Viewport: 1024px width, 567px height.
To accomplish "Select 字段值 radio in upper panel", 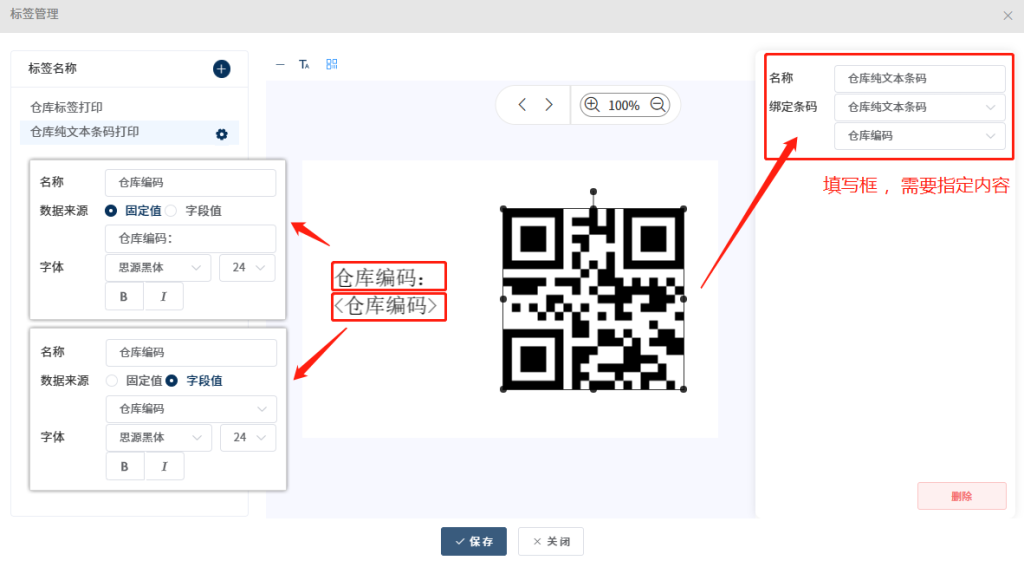I will tap(171, 210).
